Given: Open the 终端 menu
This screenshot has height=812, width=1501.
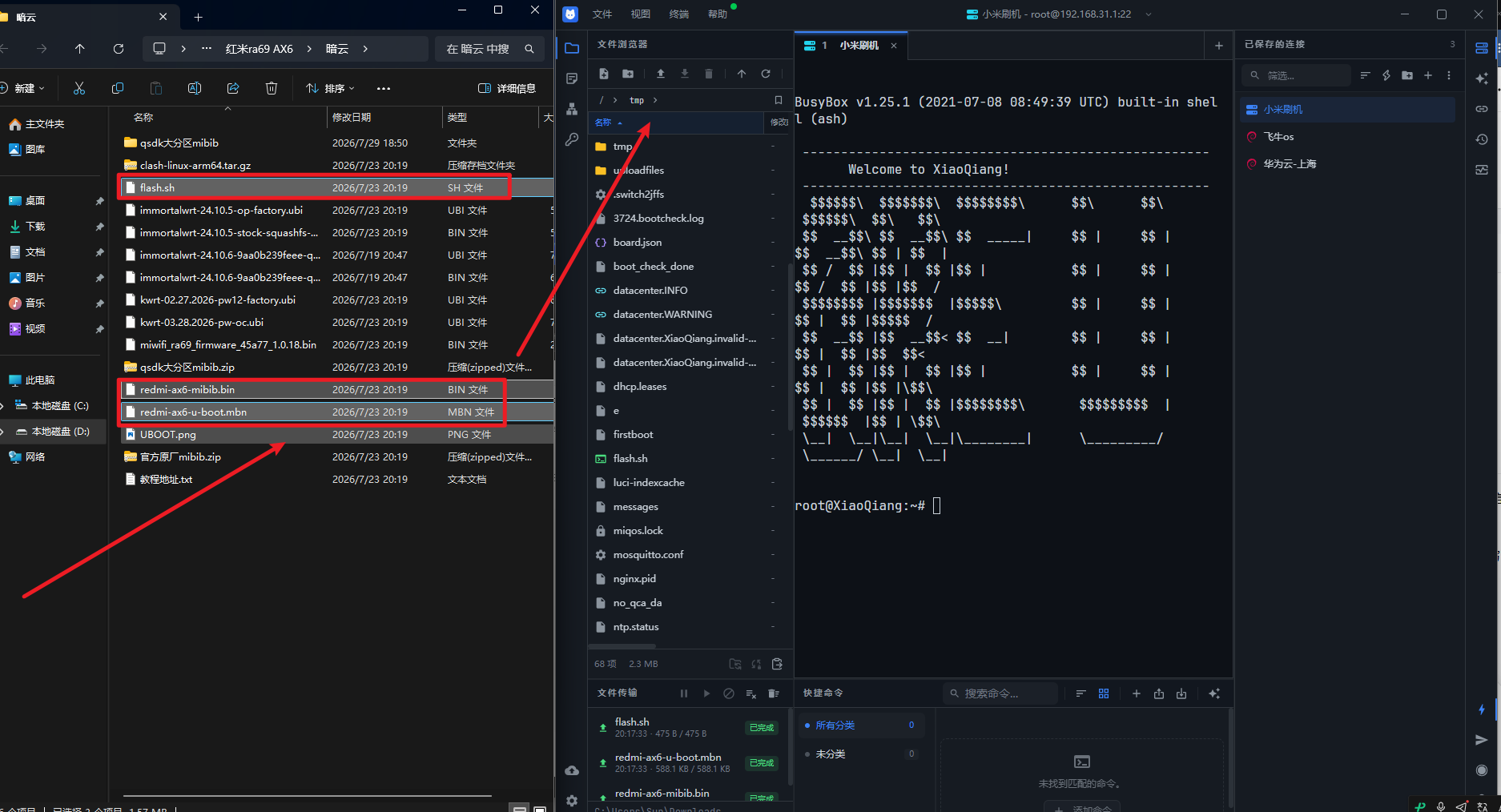Looking at the screenshot, I should click(x=679, y=14).
